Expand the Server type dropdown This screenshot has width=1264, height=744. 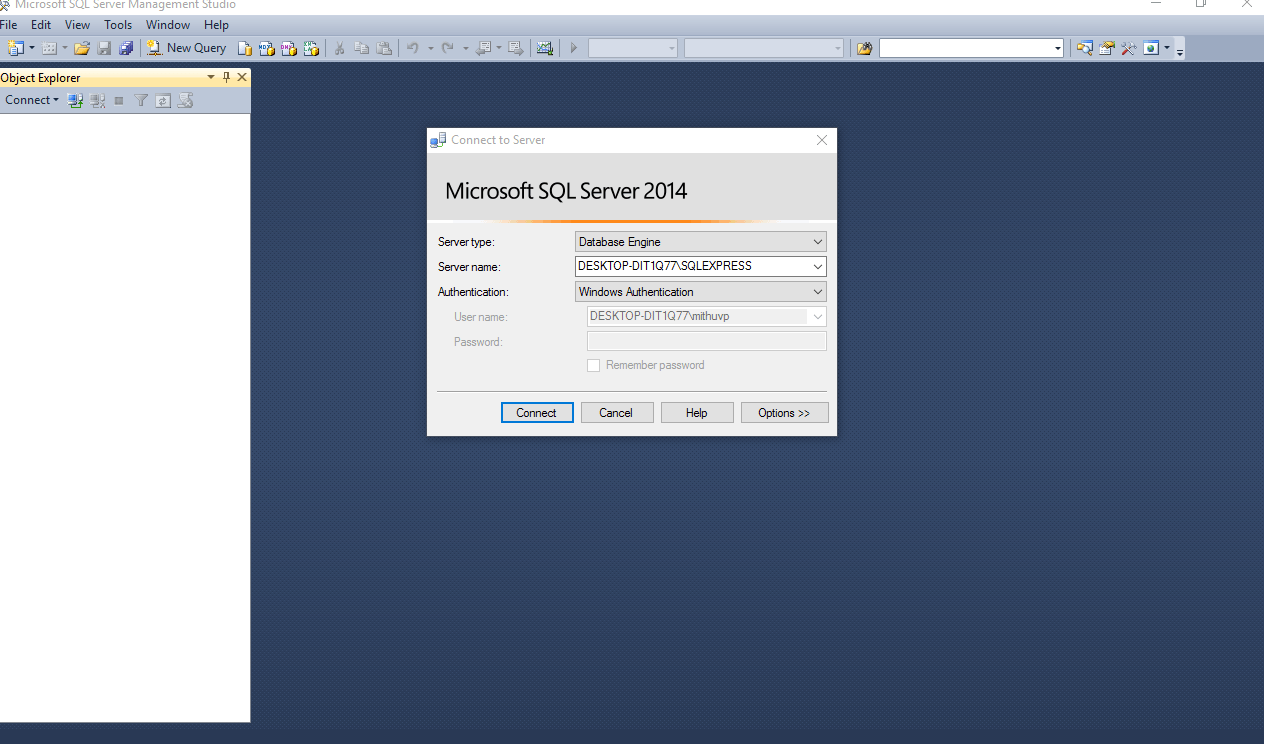coord(817,242)
